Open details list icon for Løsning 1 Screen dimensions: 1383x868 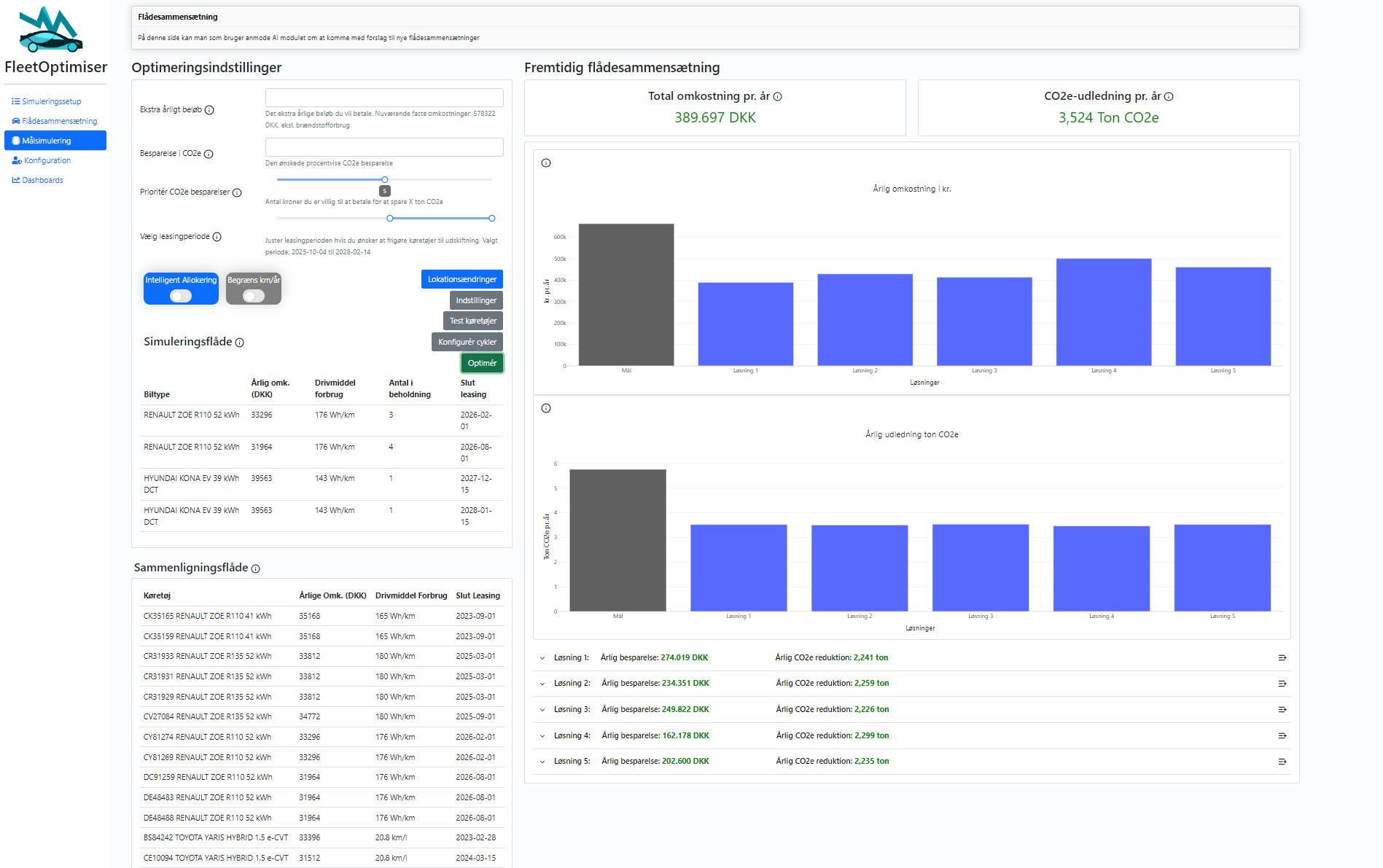pos(1282,658)
